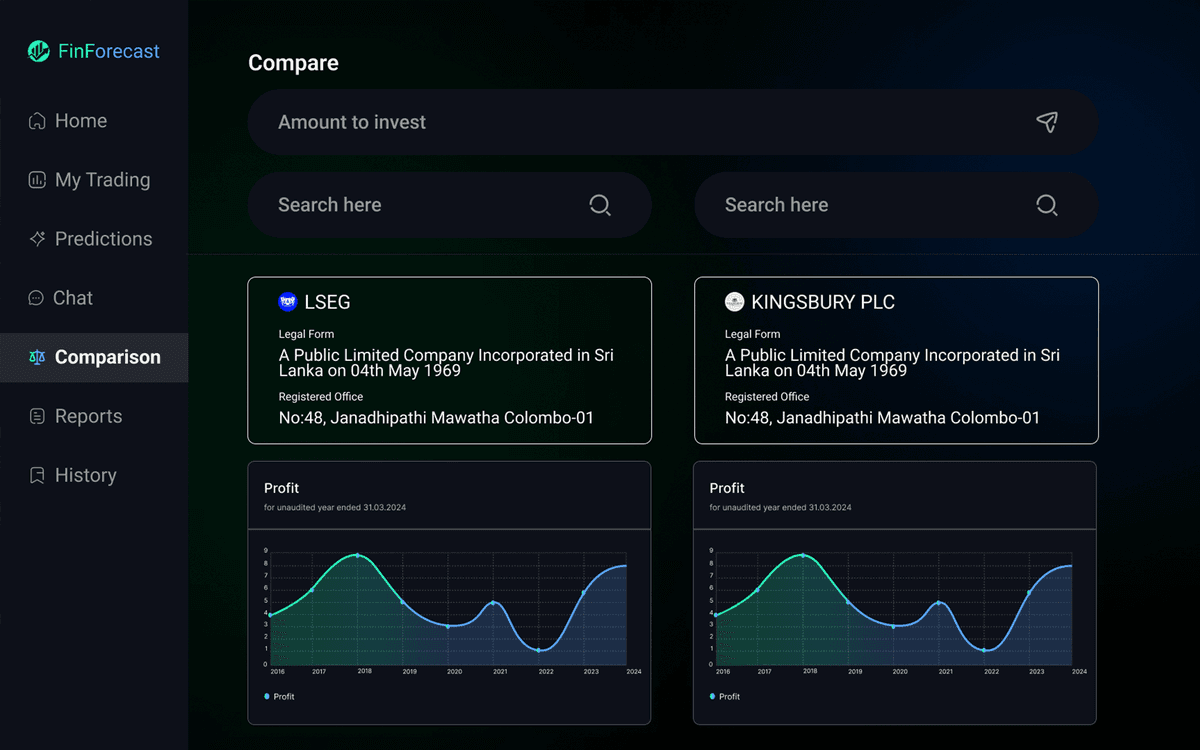Click the FinForecast logo icon
This screenshot has height=750, width=1200.
tap(38, 50)
